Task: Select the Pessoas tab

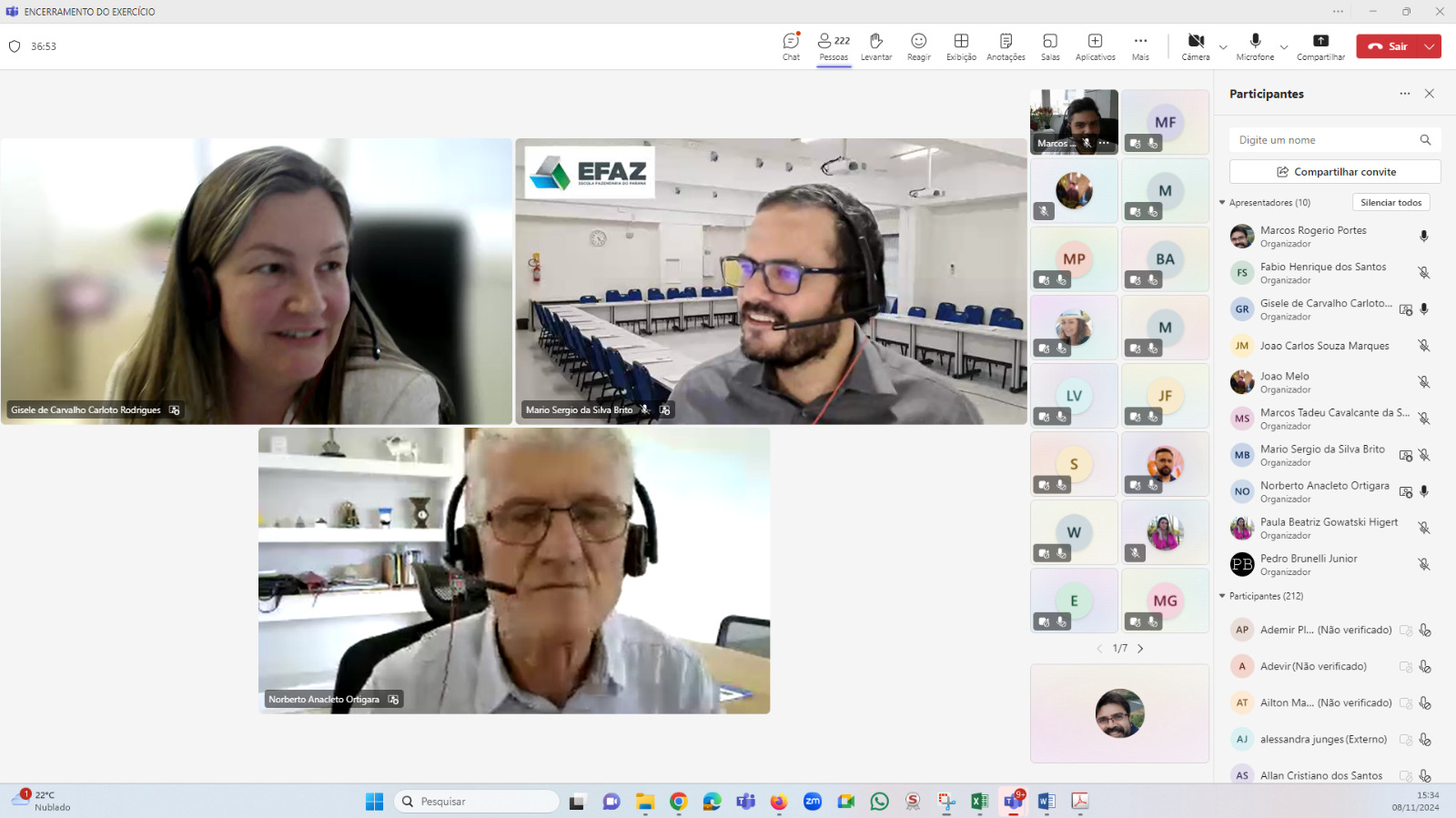Action: coord(834,46)
